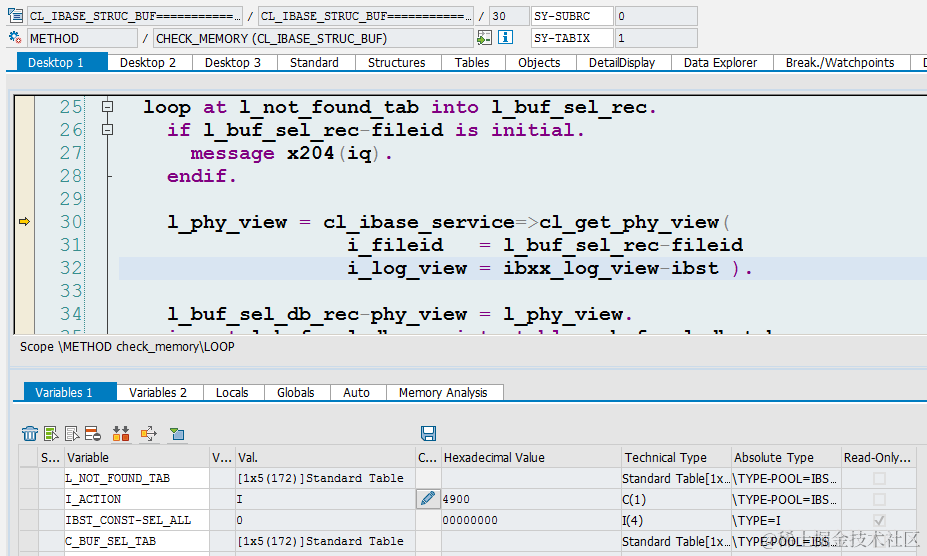Click the gears icon beside METHOD field

[x=15, y=38]
